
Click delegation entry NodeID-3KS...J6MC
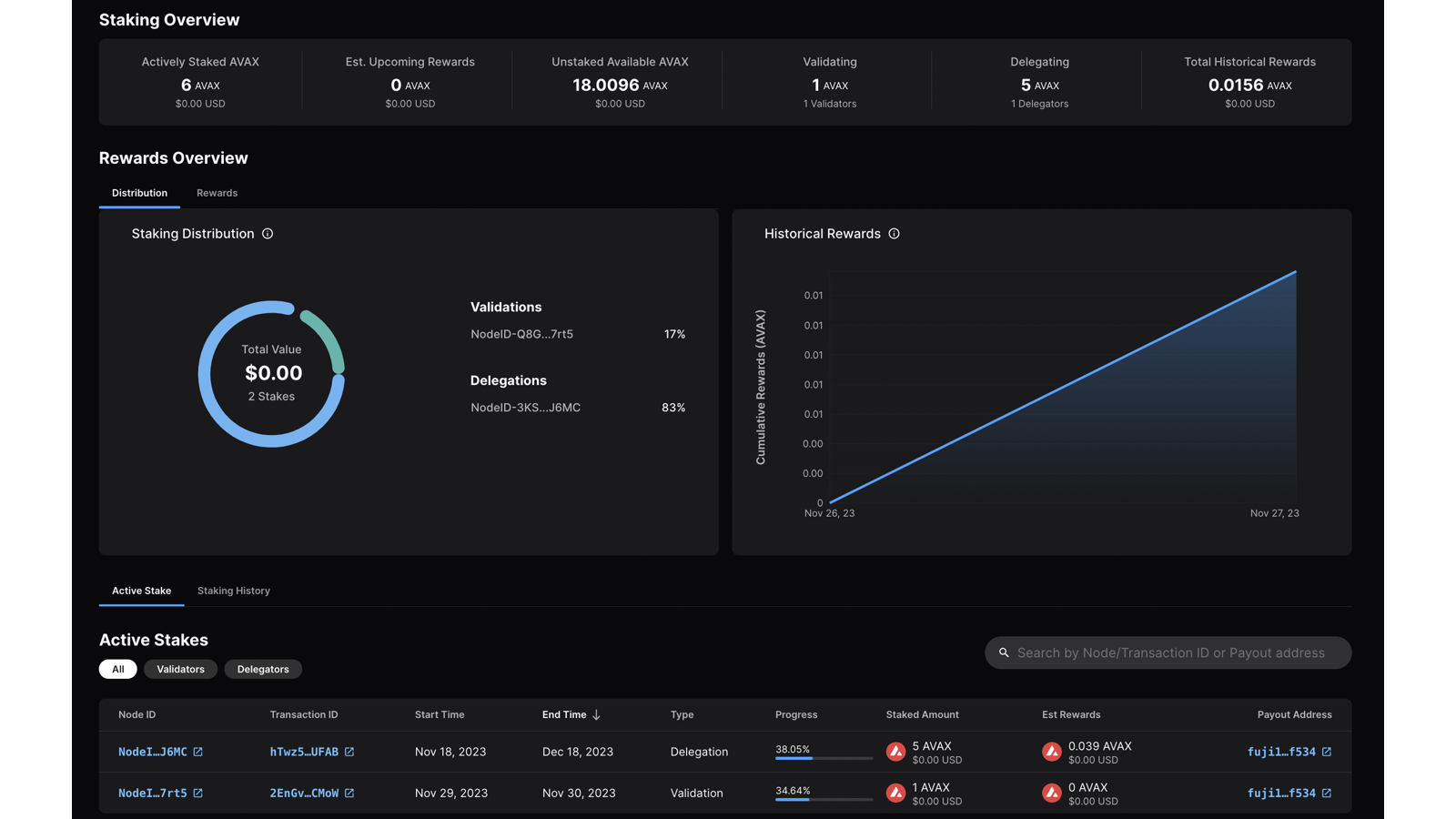(x=525, y=408)
